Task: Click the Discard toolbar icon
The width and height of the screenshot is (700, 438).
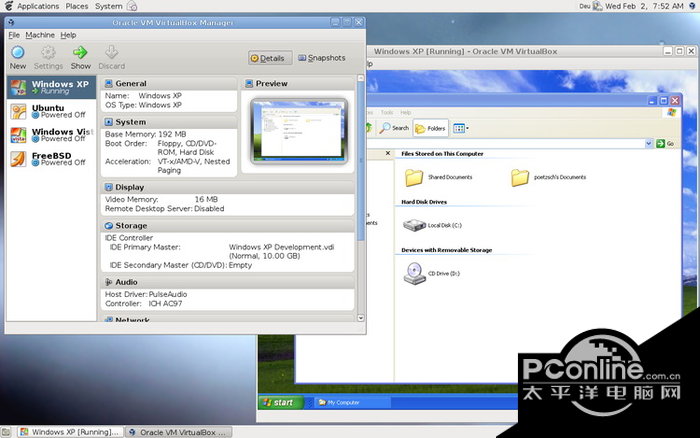Action: click(x=111, y=53)
